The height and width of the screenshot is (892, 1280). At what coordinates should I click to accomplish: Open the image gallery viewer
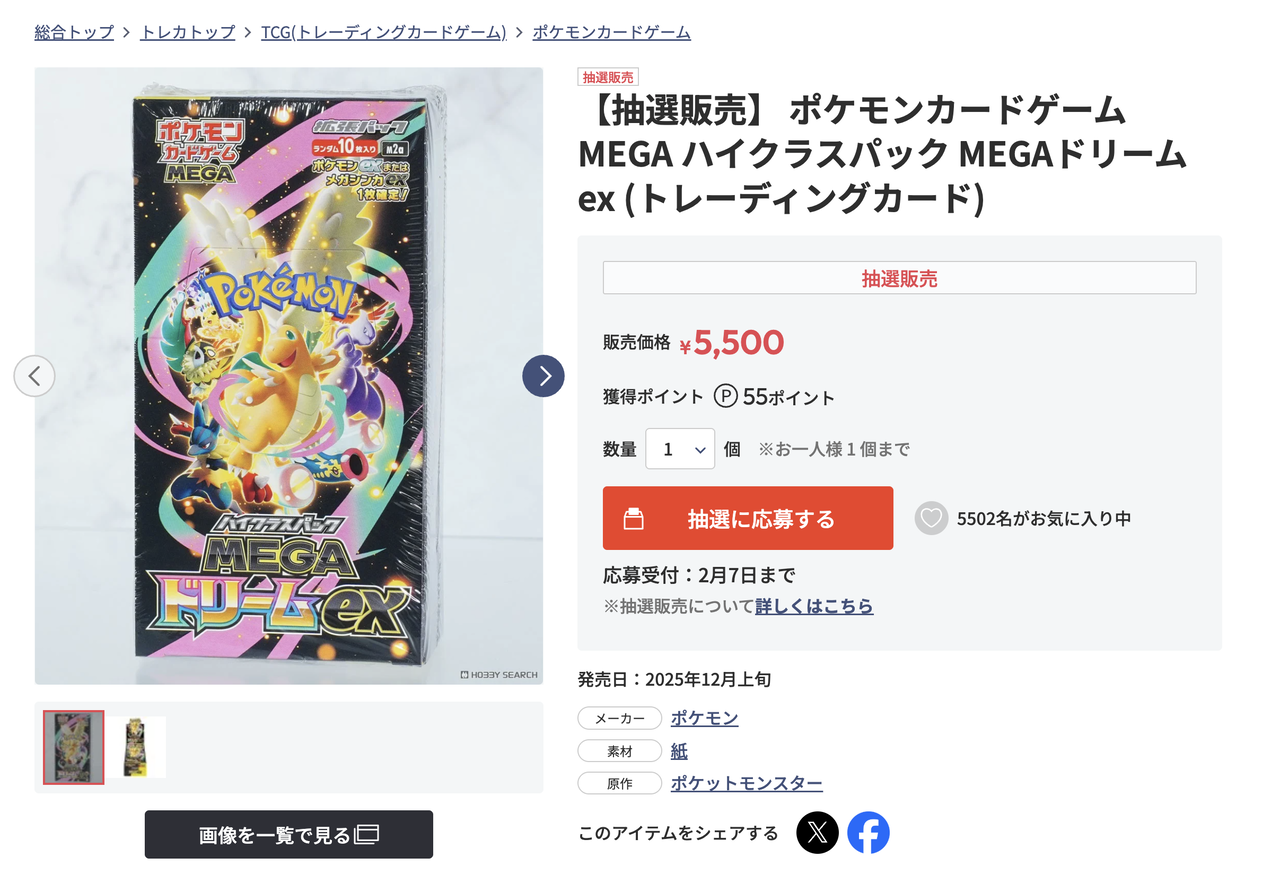click(x=288, y=834)
